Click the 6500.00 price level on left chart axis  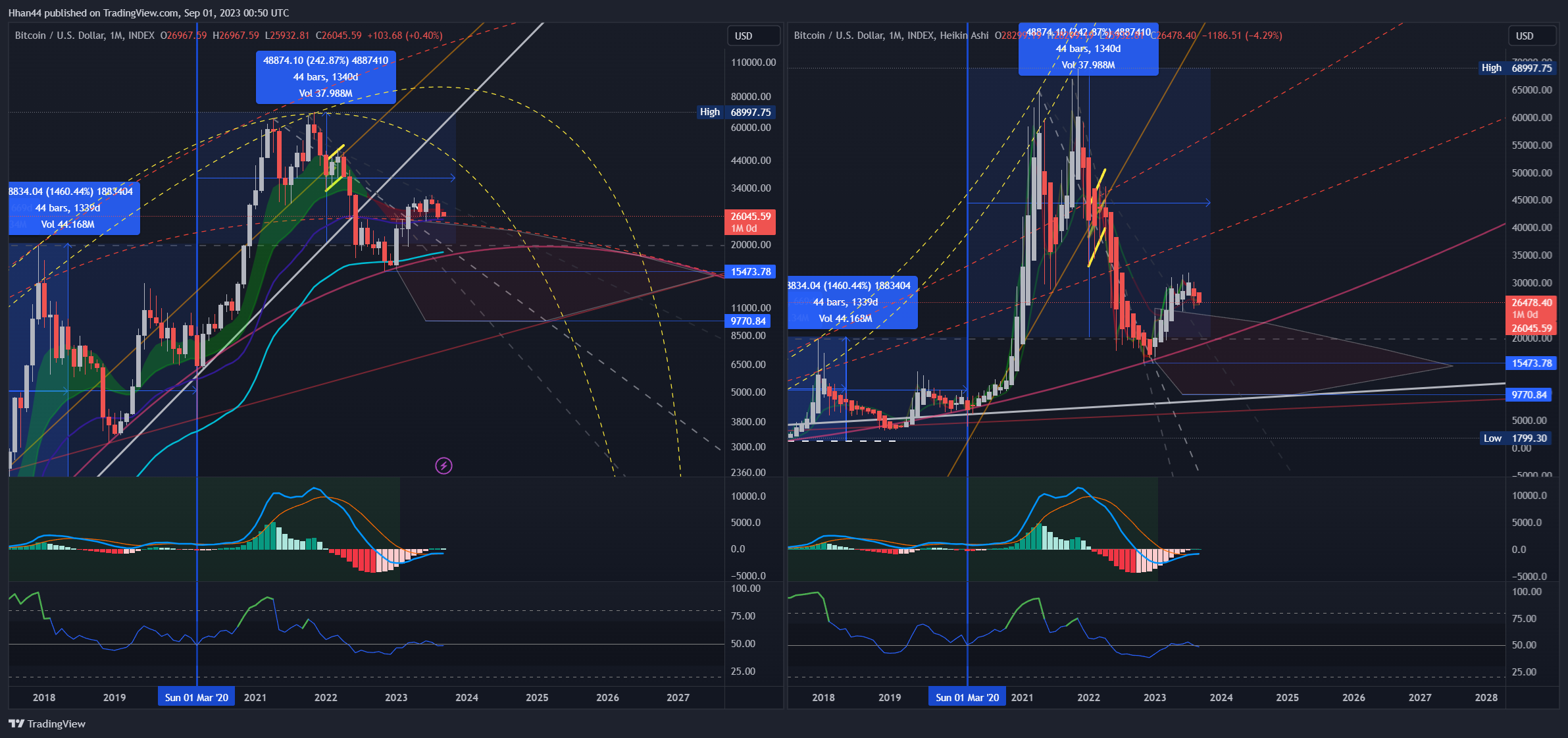click(748, 364)
